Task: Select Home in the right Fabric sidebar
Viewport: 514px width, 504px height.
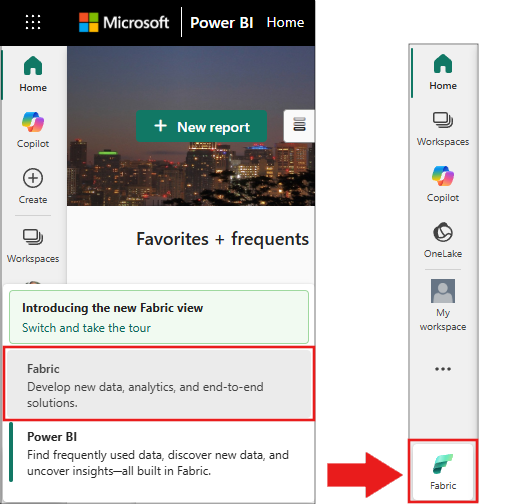Action: (x=443, y=72)
